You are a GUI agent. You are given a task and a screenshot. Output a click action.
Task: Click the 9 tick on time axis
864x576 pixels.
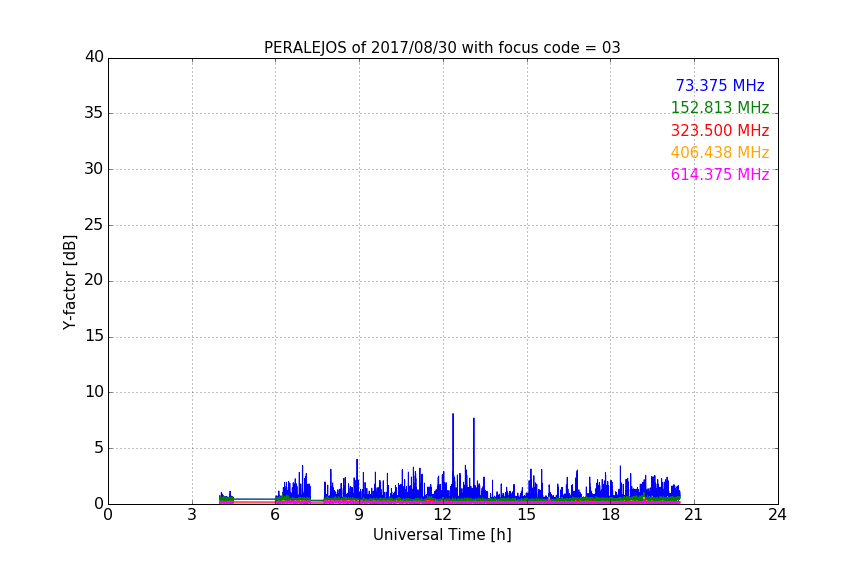coord(359,515)
